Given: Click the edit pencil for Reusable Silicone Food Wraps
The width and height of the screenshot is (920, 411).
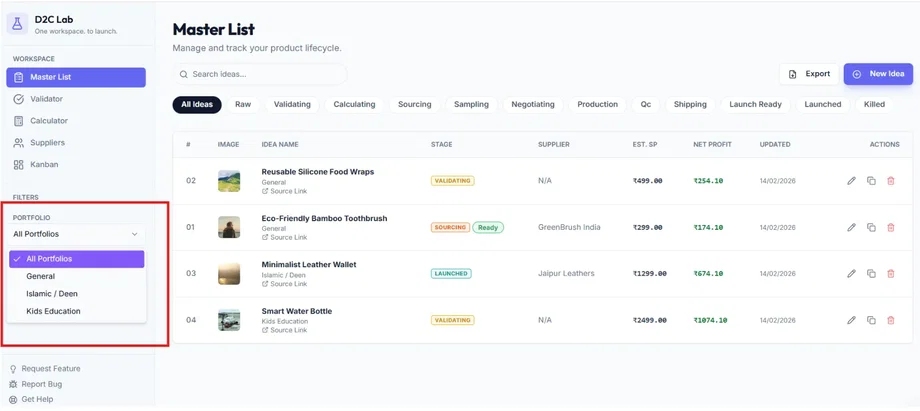Looking at the screenshot, I should coord(851,181).
